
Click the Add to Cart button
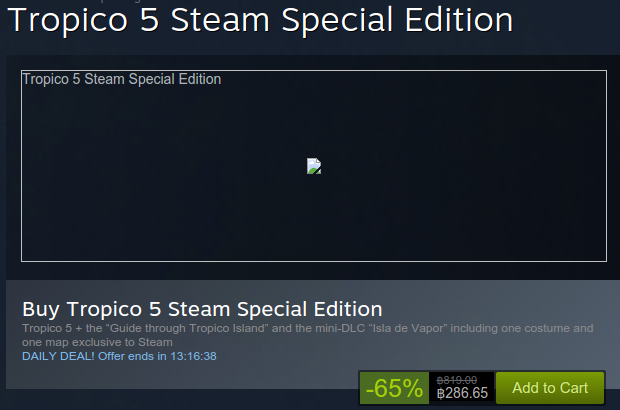point(550,388)
